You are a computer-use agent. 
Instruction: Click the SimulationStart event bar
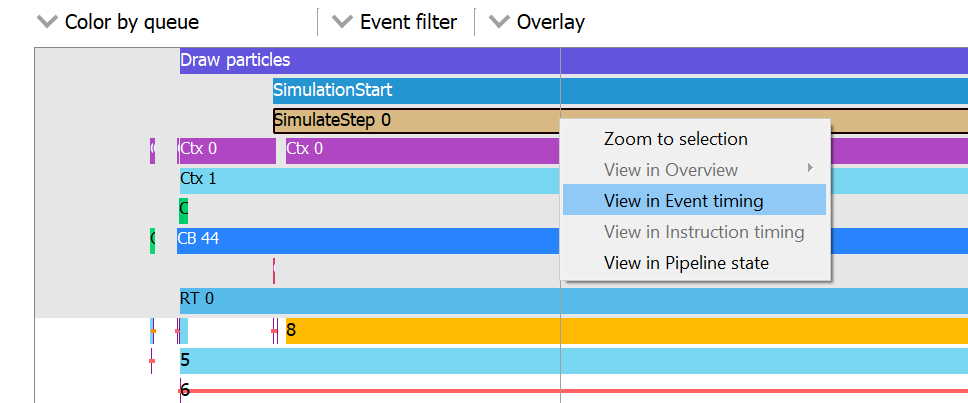point(415,91)
